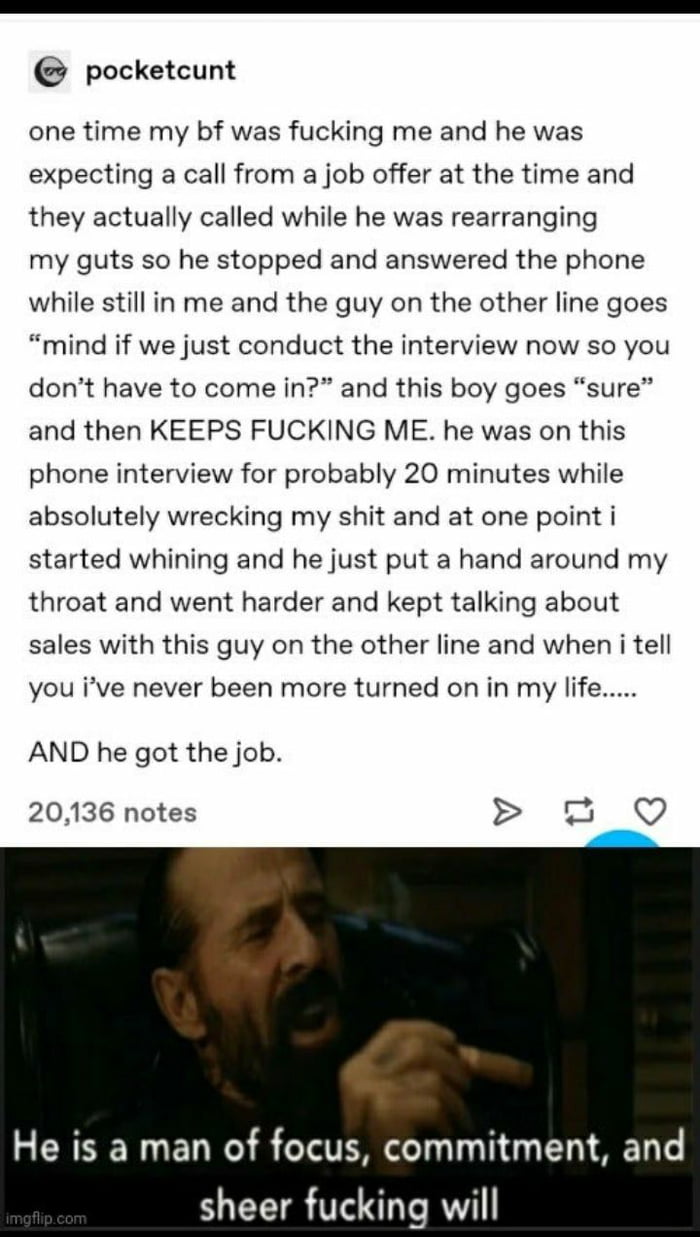Click the line mentioning "20 minutes"
700x1237 pixels.
click(325, 474)
